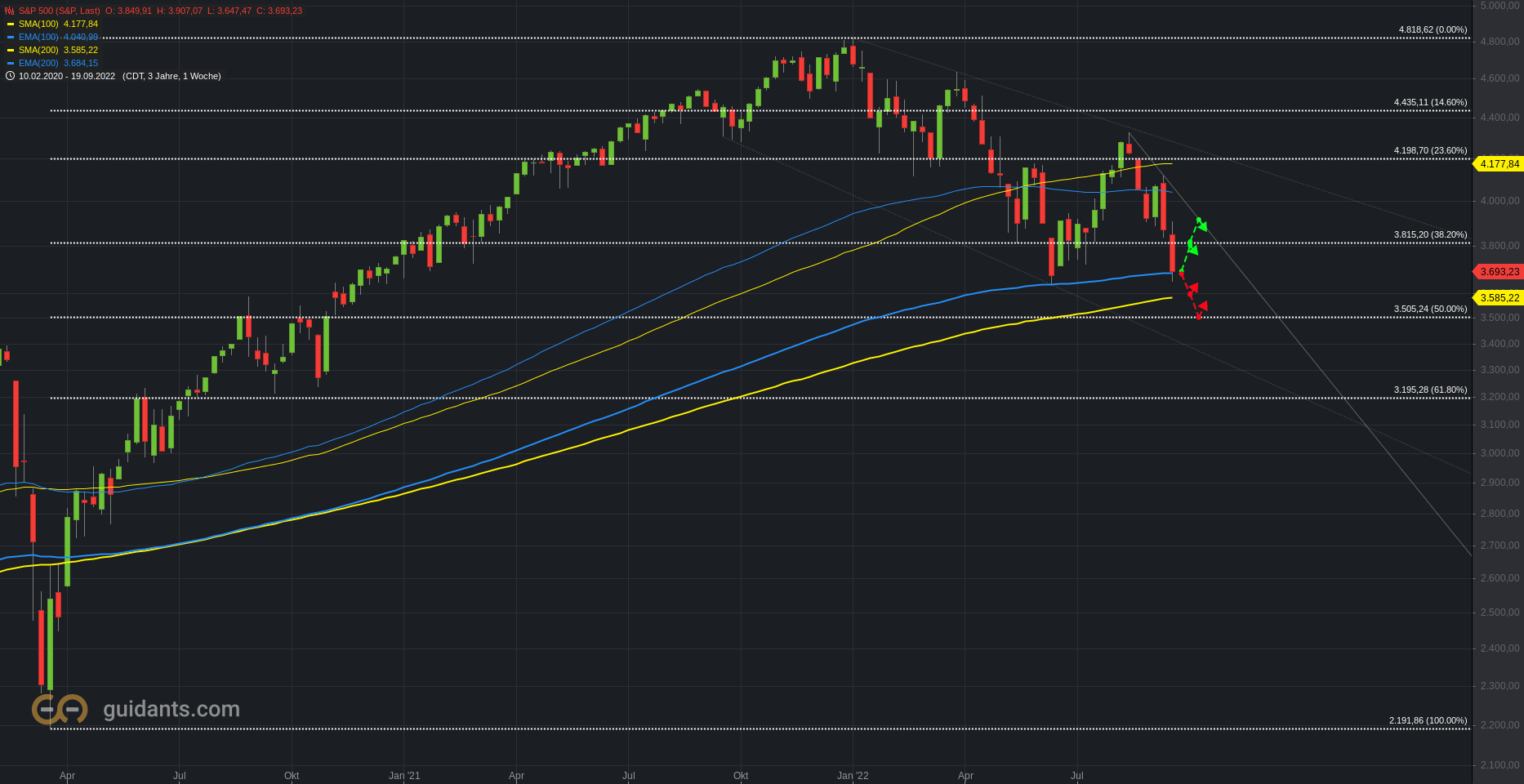The image size is (1524, 784).
Task: Click the EMA(200) value 3.684,15
Action: [81, 63]
